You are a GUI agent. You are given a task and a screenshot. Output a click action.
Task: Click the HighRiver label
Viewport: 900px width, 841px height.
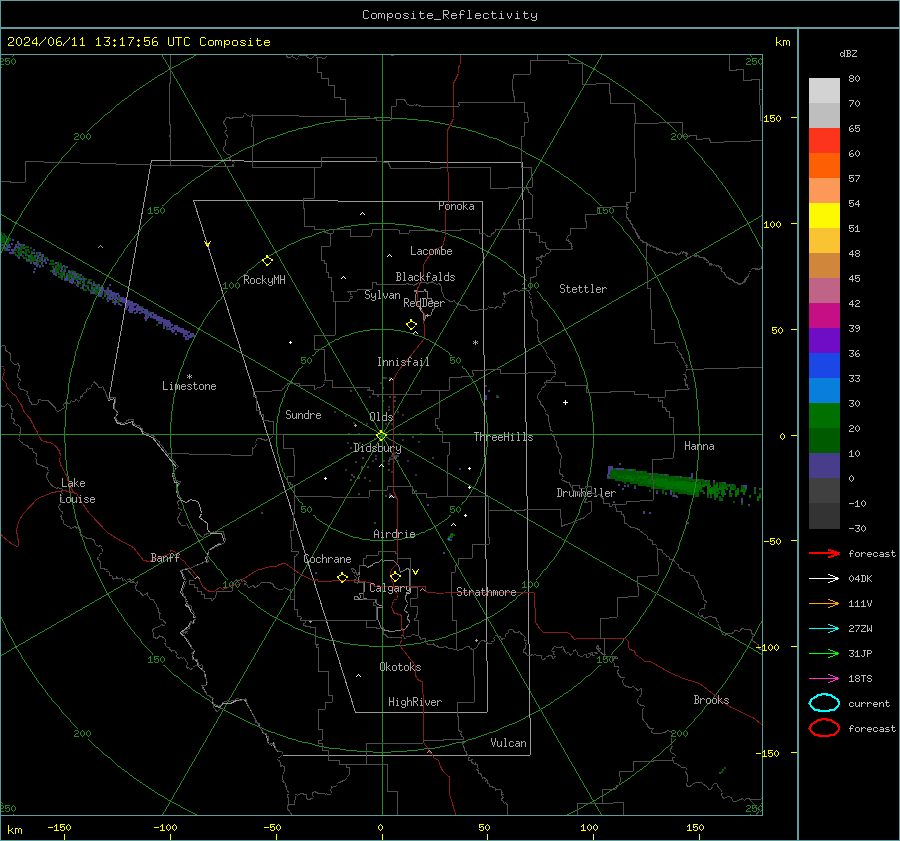(415, 702)
